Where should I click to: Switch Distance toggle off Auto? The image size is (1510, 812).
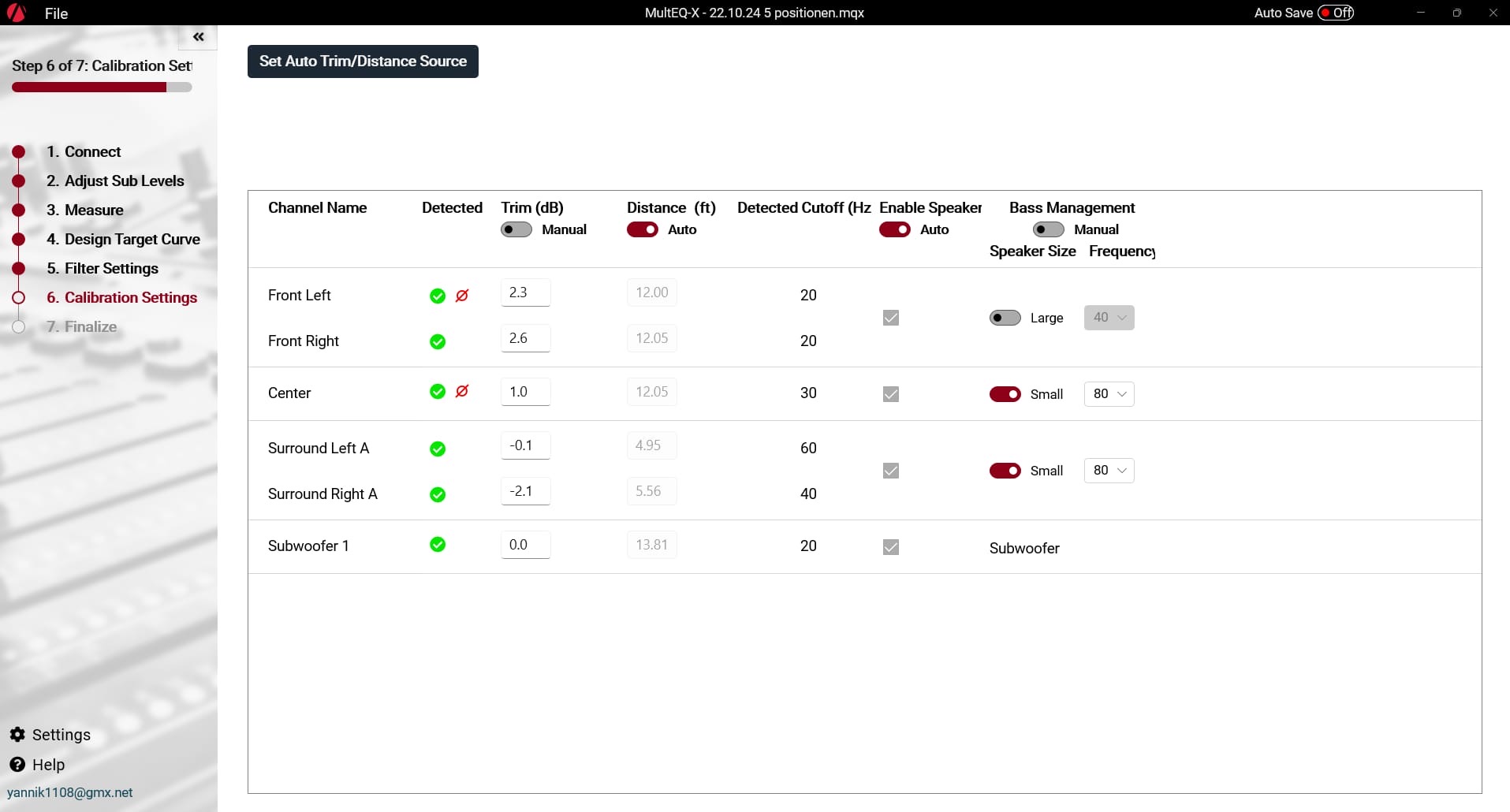(x=643, y=229)
